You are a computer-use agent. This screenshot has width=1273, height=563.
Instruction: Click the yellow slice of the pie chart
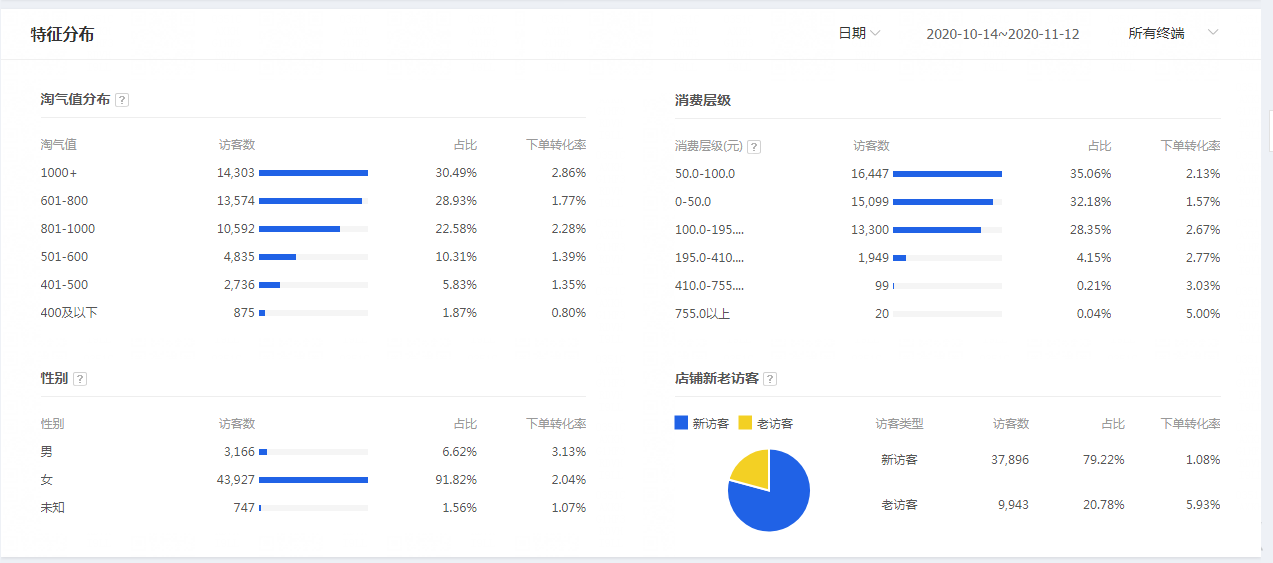(752, 469)
